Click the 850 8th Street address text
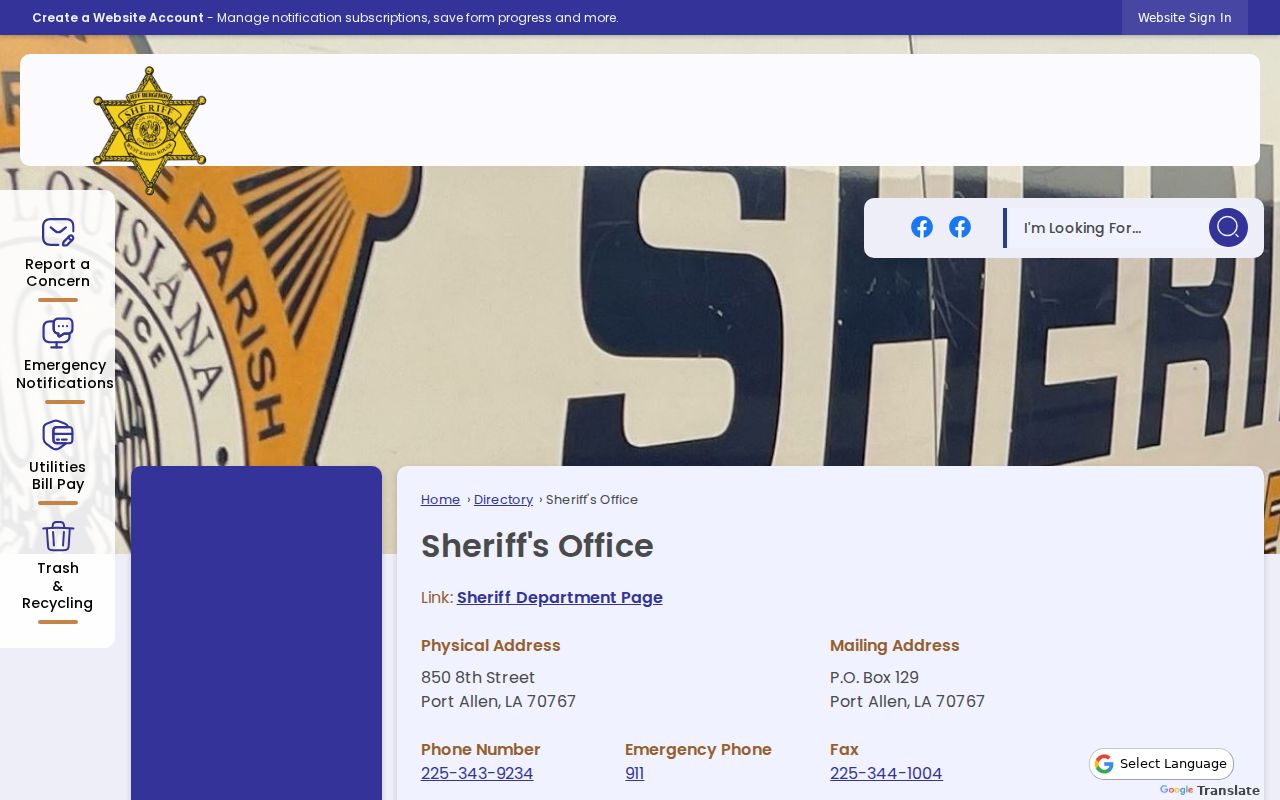 [x=478, y=678]
